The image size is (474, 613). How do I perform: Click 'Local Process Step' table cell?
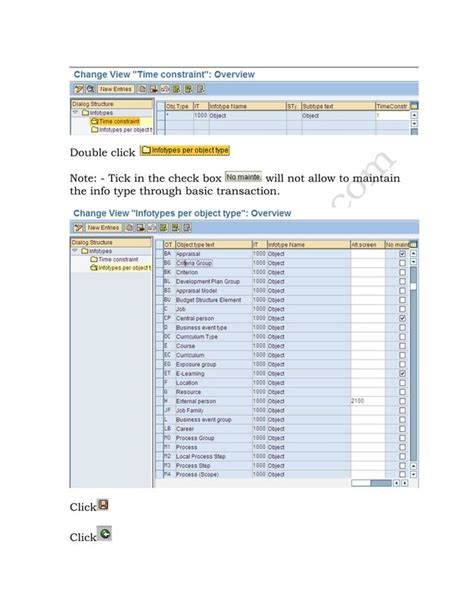click(x=213, y=456)
